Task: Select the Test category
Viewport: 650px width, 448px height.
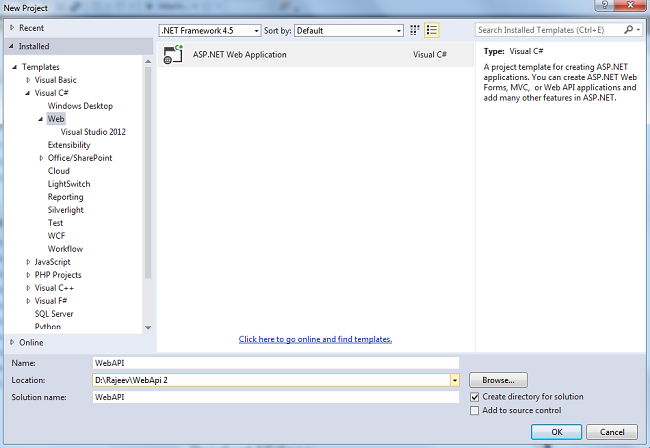Action: click(x=55, y=223)
